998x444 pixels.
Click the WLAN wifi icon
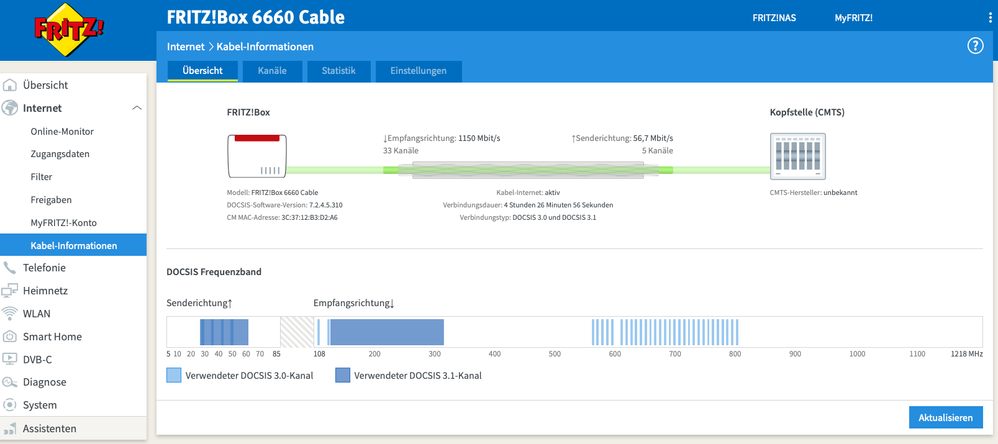click(x=10, y=314)
